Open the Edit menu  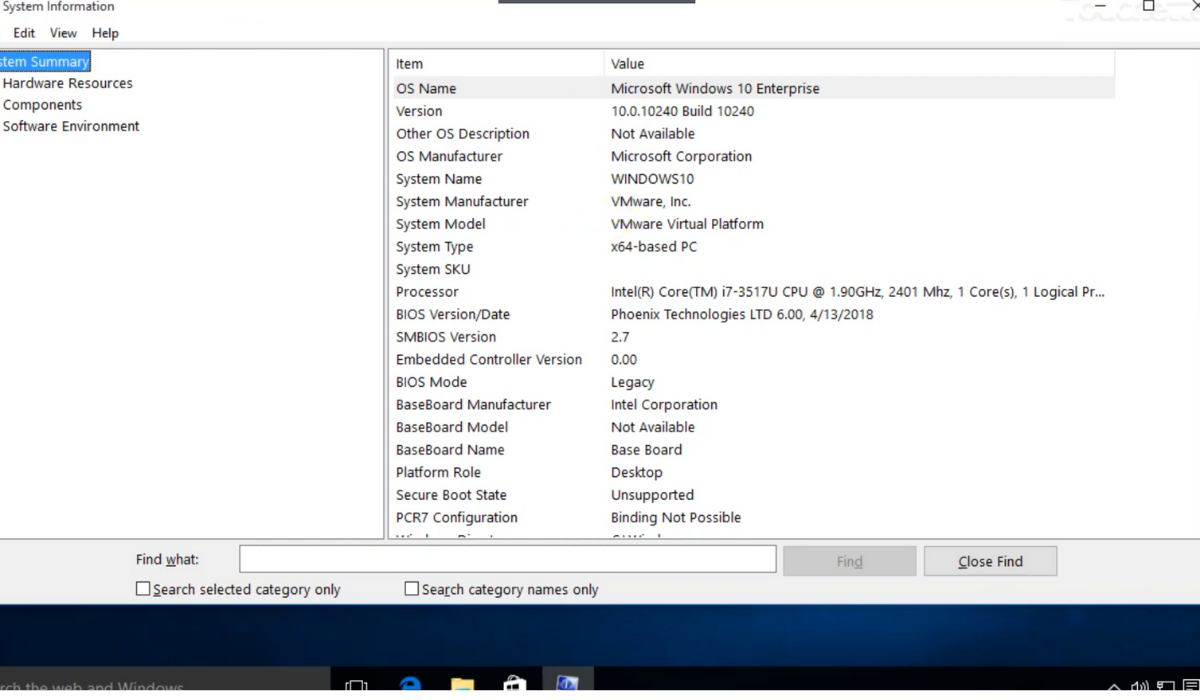pos(24,33)
